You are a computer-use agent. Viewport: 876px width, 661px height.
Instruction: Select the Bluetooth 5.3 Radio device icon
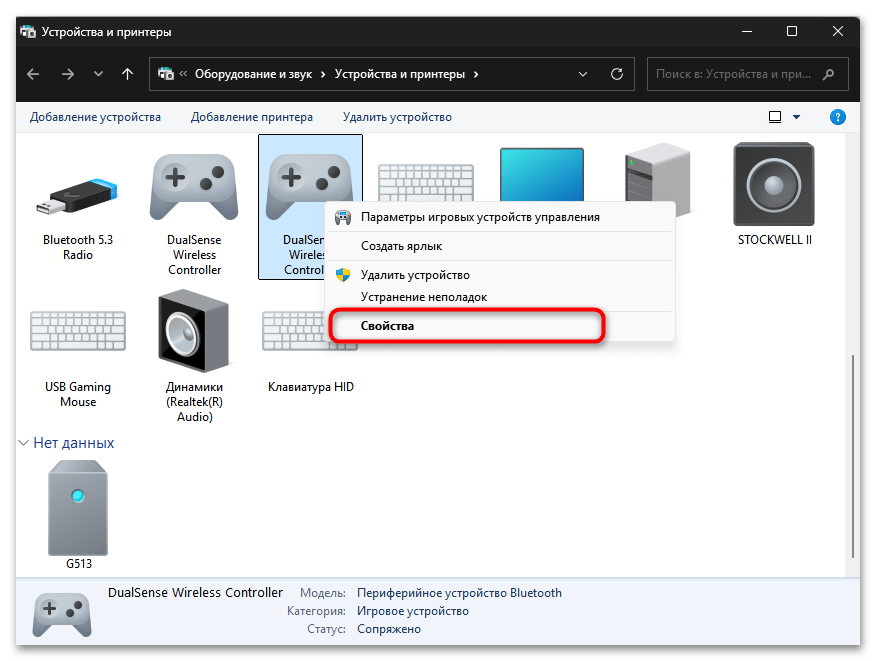77,195
